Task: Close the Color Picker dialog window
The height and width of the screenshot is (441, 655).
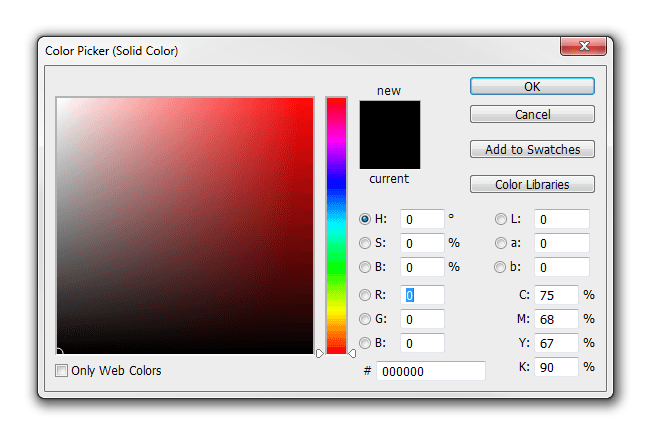Action: coord(583,46)
